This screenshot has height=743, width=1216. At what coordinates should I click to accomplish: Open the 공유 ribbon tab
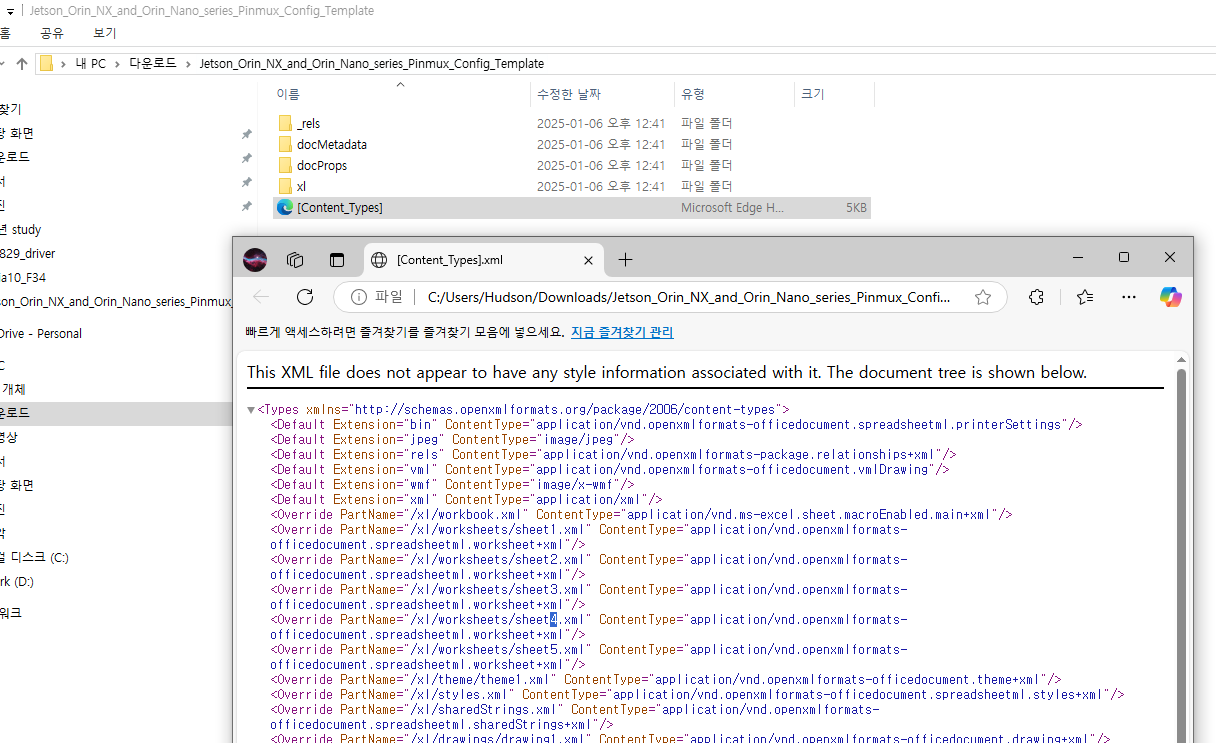52,33
